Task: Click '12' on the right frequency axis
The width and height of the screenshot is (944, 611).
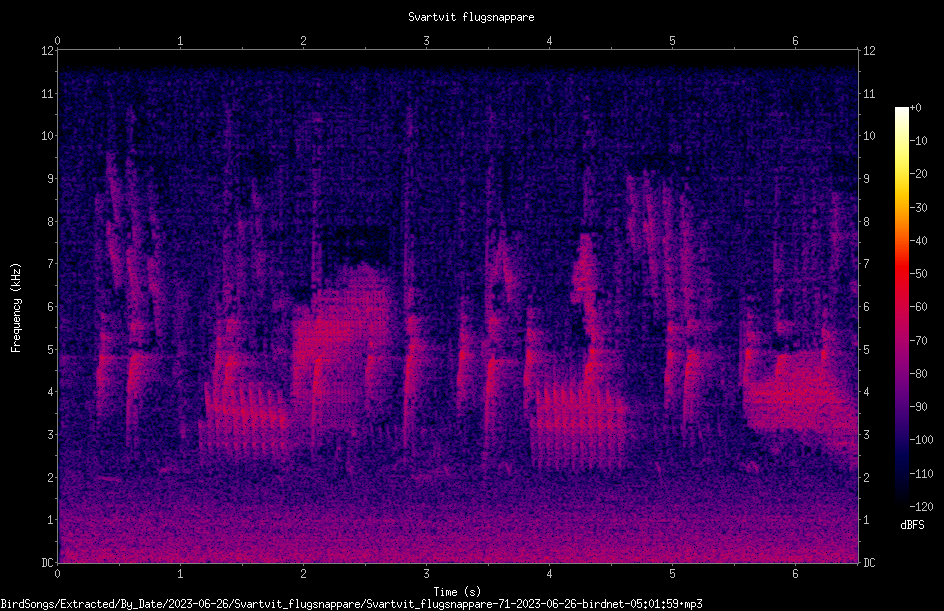Action: pyautogui.click(x=869, y=51)
